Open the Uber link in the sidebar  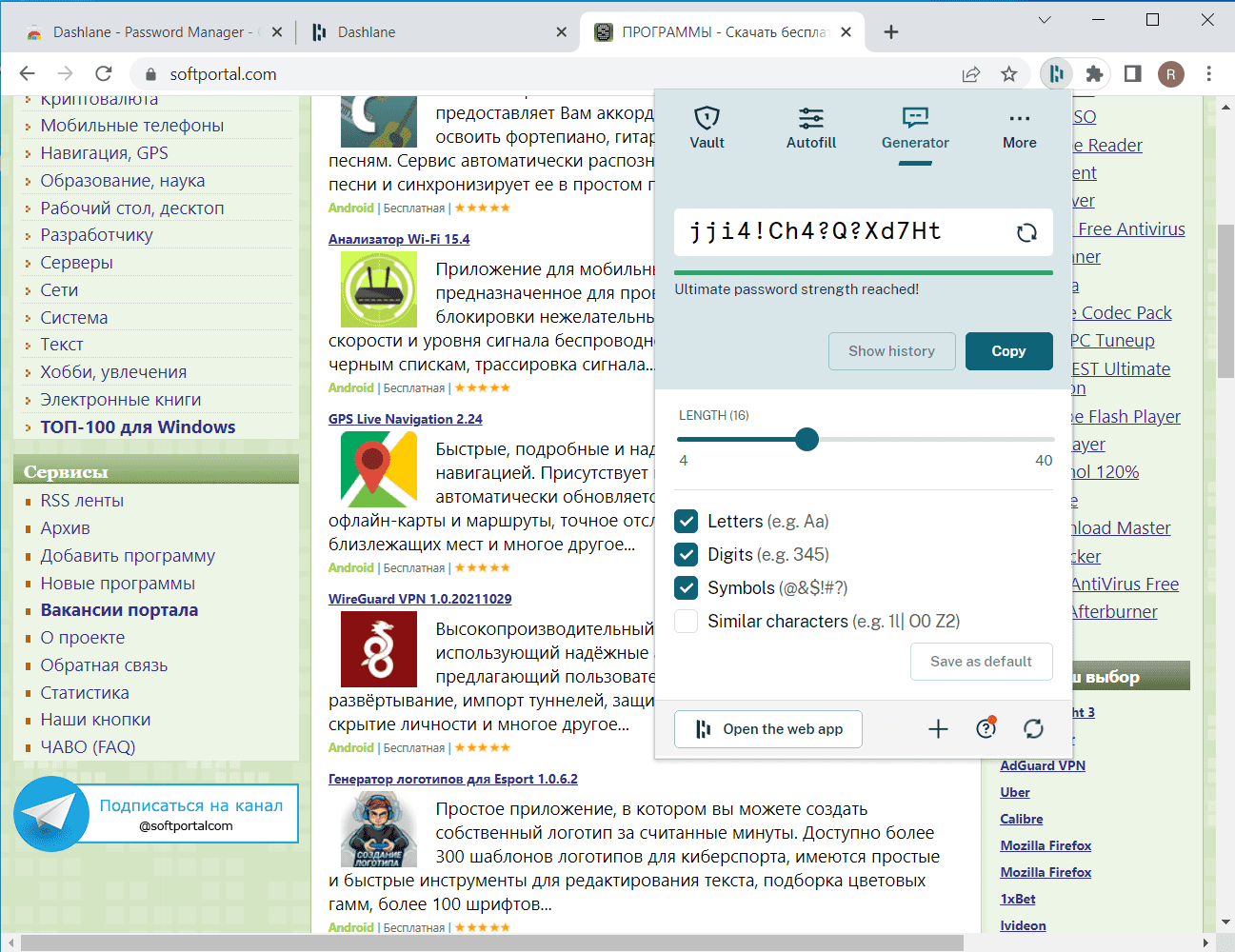[1015, 792]
